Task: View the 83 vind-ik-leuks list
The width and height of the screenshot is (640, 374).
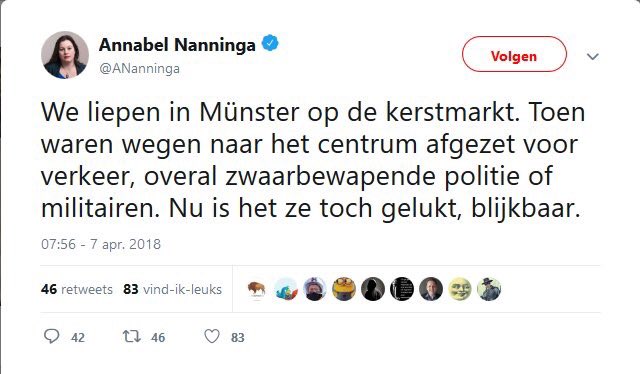Action: point(172,289)
